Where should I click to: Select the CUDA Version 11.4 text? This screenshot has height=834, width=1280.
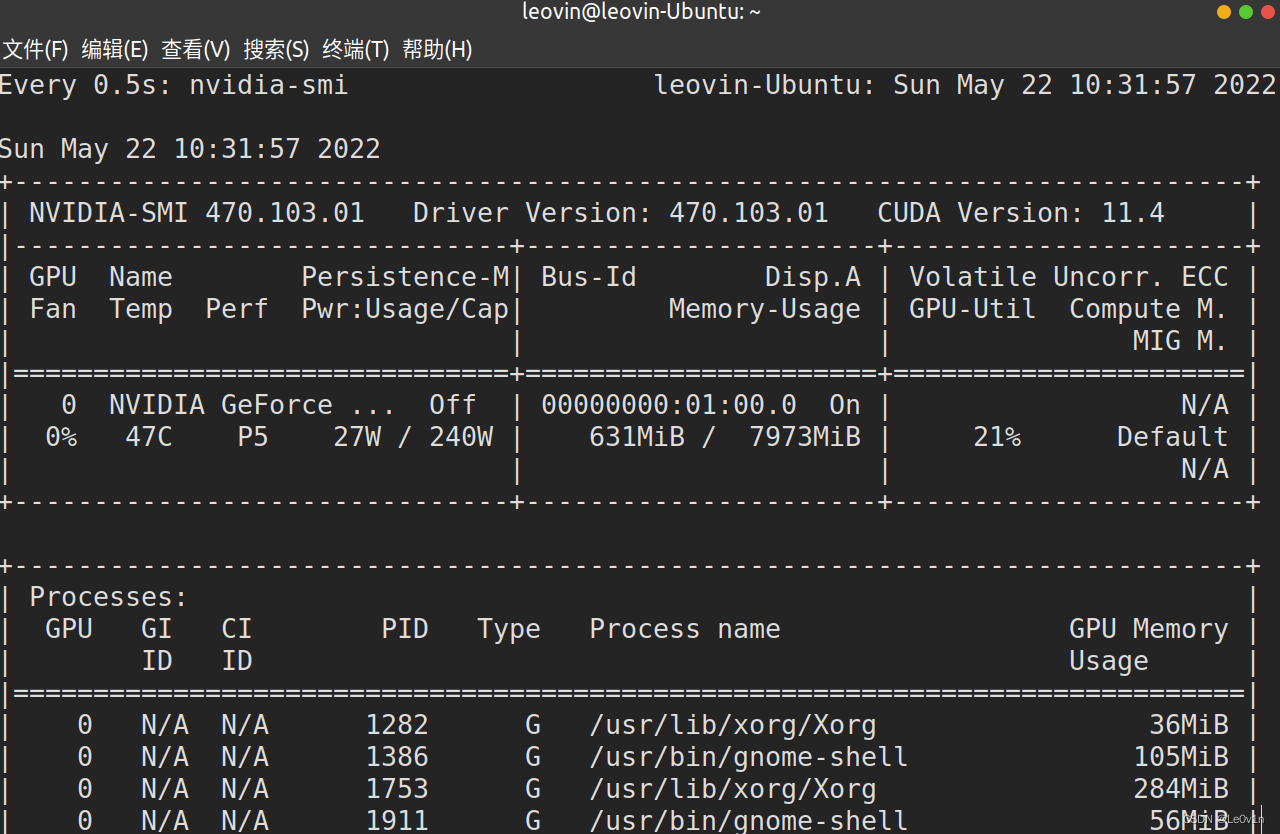pos(1020,212)
